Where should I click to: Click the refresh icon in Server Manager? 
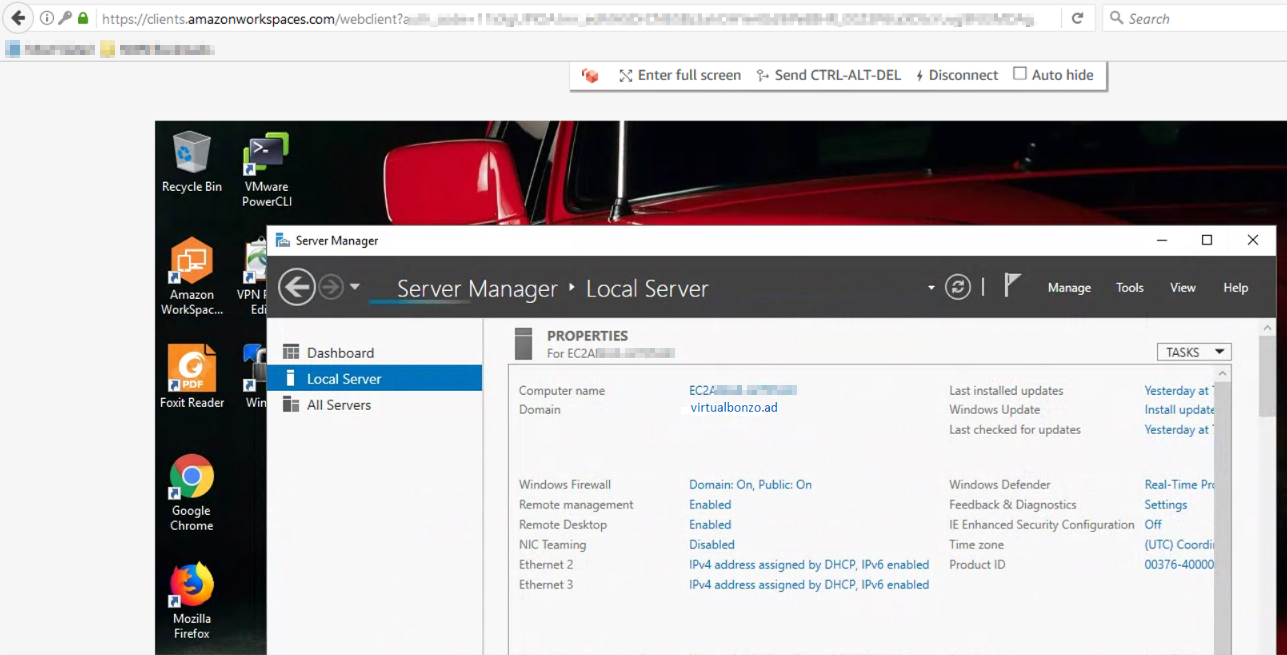[x=957, y=287]
